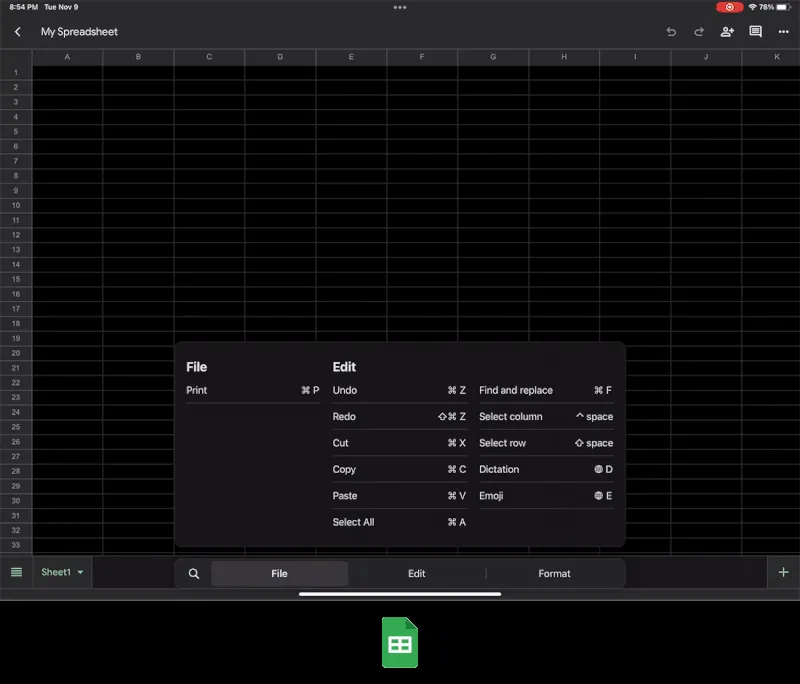Select row 10 header
Image resolution: width=800 pixels, height=684 pixels.
16,205
